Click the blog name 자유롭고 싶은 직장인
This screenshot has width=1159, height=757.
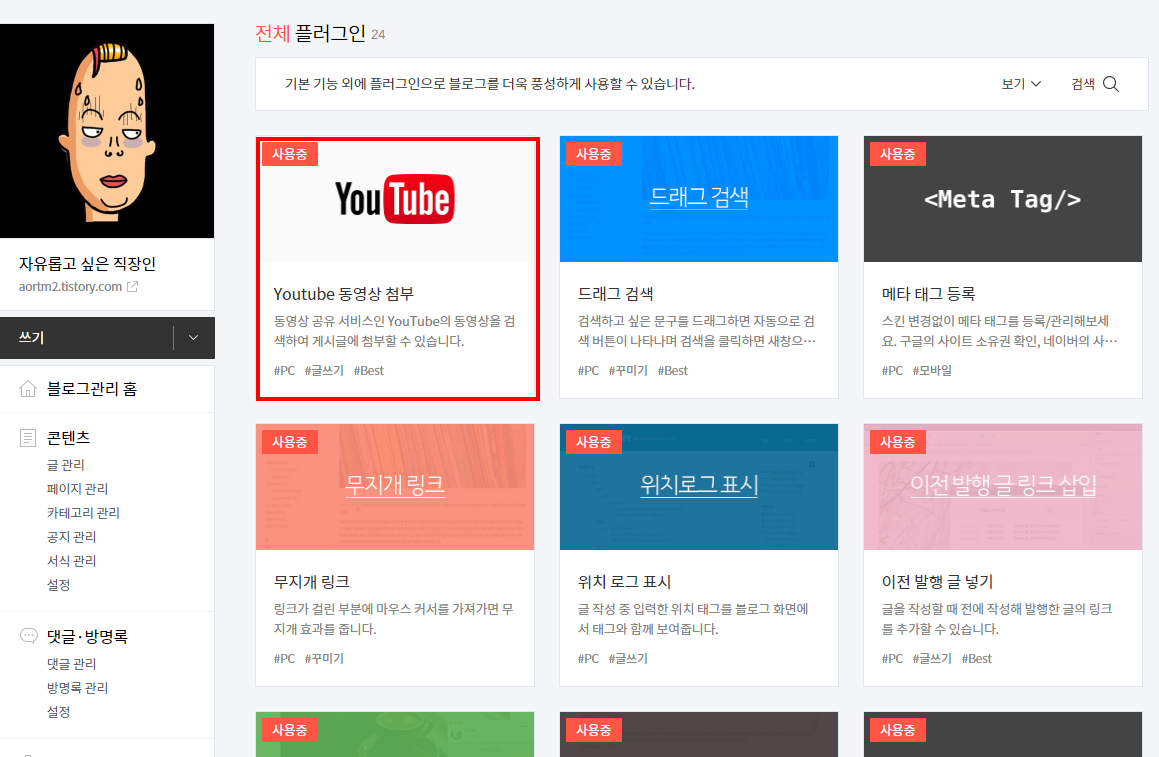coord(87,264)
